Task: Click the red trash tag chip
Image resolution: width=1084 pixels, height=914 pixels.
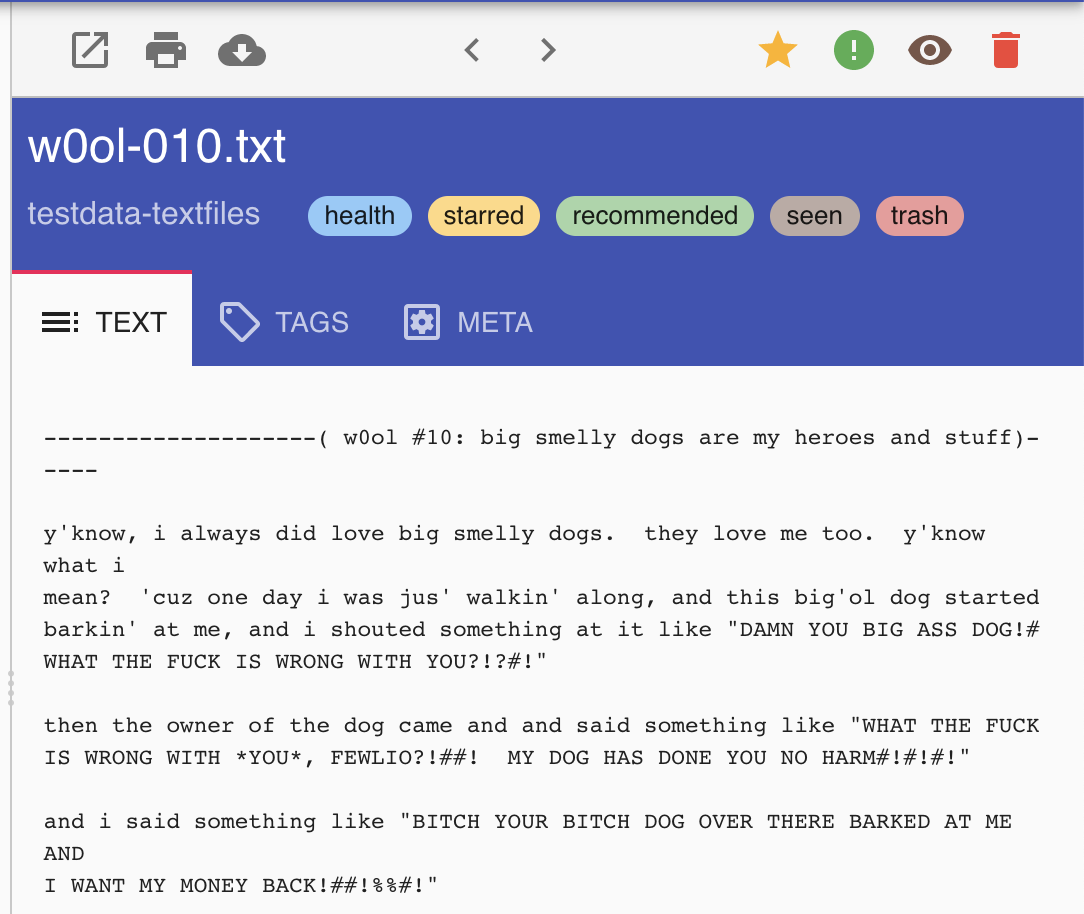Action: point(919,216)
